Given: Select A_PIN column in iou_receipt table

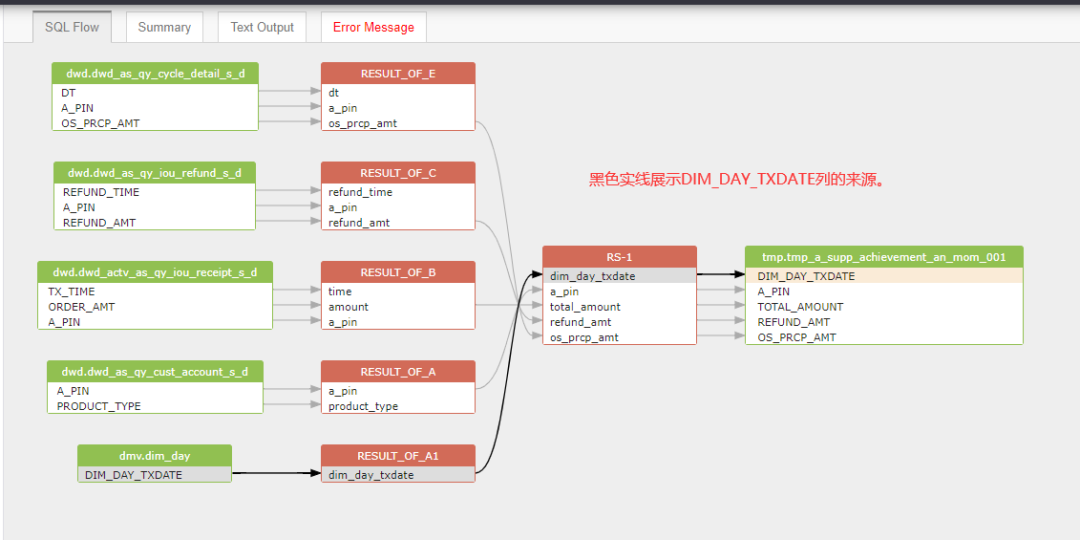Looking at the screenshot, I should 155,321.
